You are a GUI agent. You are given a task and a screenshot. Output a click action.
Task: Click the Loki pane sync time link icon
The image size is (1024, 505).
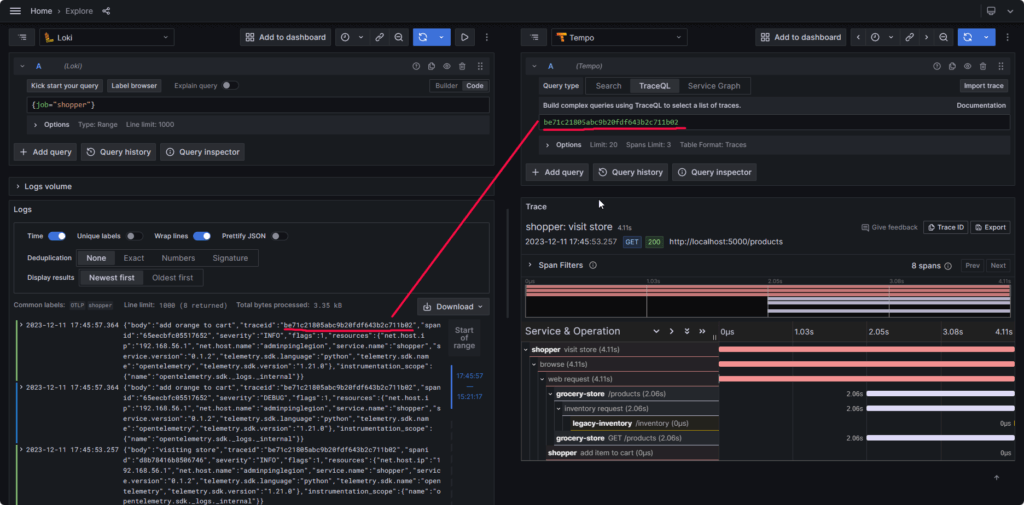tap(379, 37)
